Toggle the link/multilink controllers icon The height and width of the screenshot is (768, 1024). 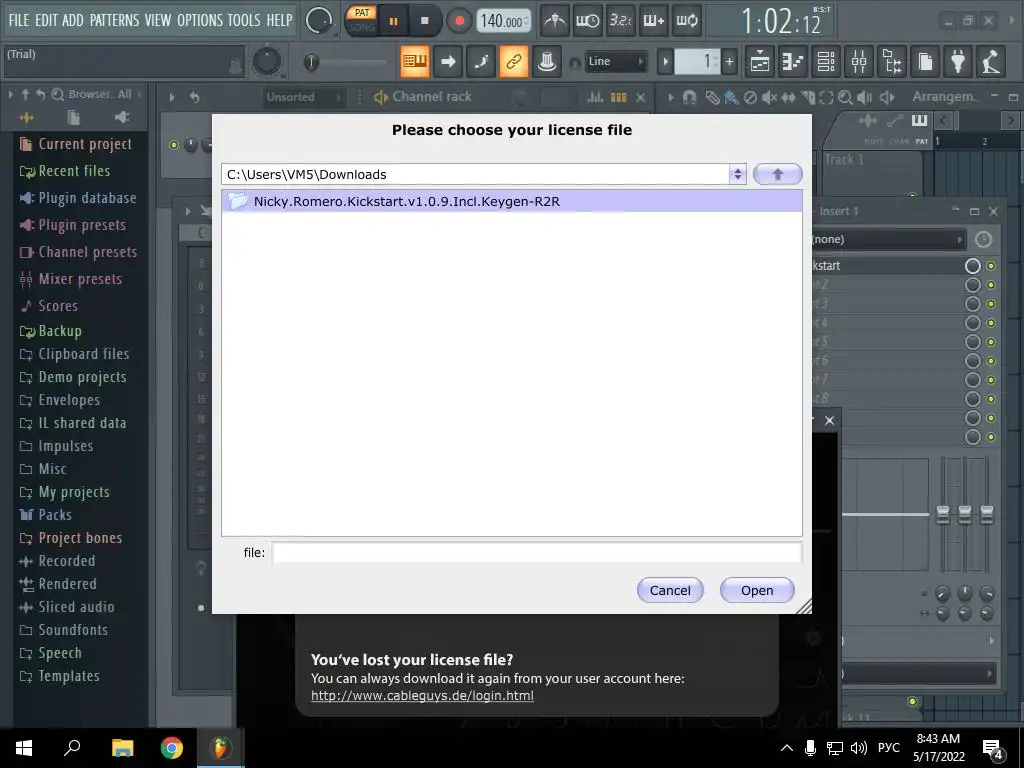[x=513, y=61]
